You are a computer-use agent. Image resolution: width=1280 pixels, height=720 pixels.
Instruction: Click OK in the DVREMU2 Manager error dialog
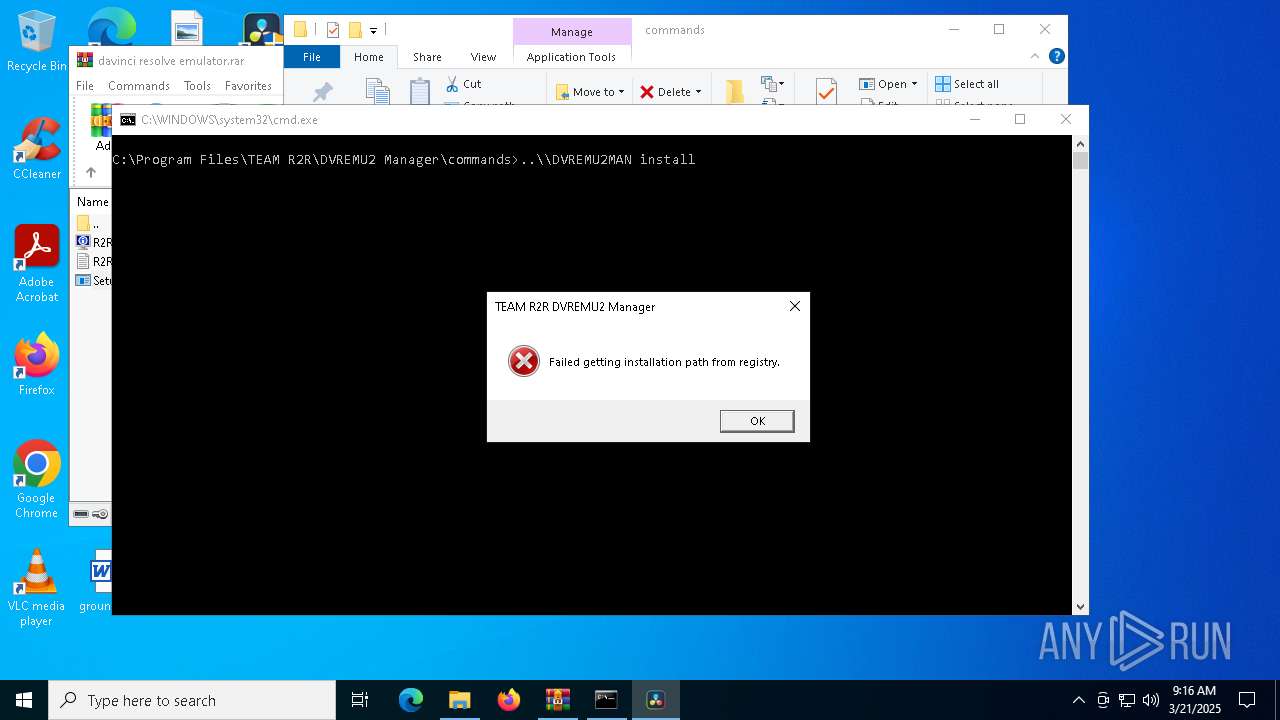click(757, 421)
